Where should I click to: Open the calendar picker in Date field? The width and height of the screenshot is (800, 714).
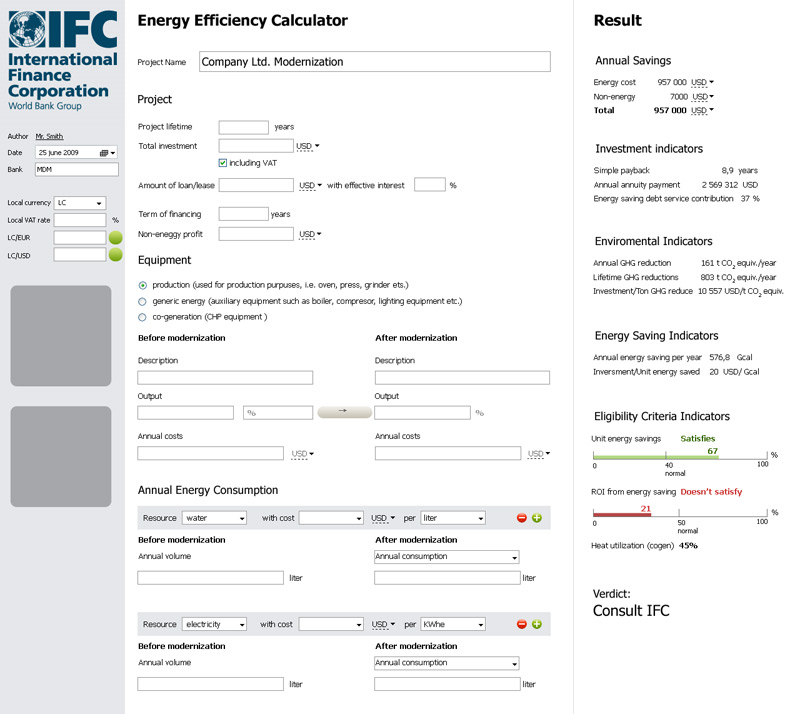(104, 153)
